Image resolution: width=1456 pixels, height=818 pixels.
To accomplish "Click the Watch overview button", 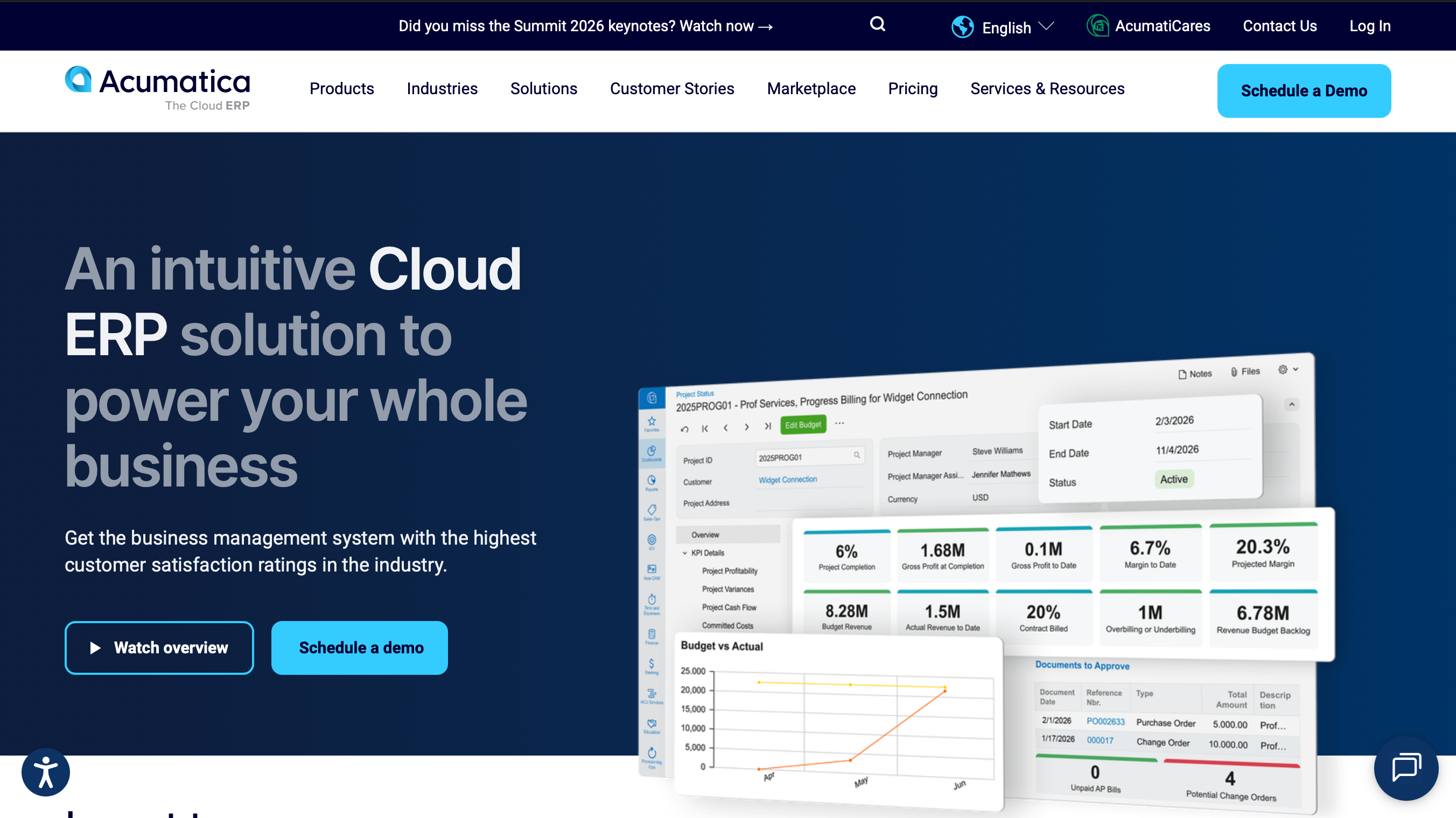I will click(x=159, y=647).
